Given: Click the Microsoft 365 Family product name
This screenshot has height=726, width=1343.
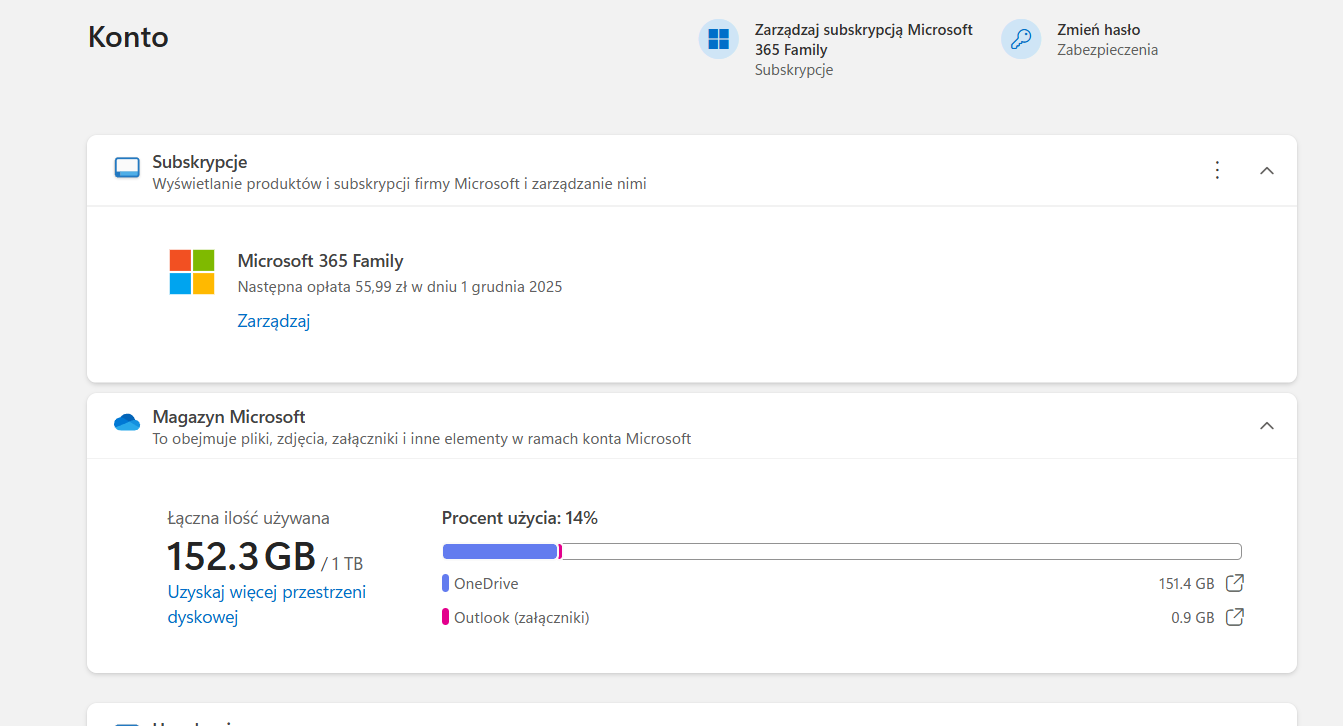Looking at the screenshot, I should tap(320, 261).
